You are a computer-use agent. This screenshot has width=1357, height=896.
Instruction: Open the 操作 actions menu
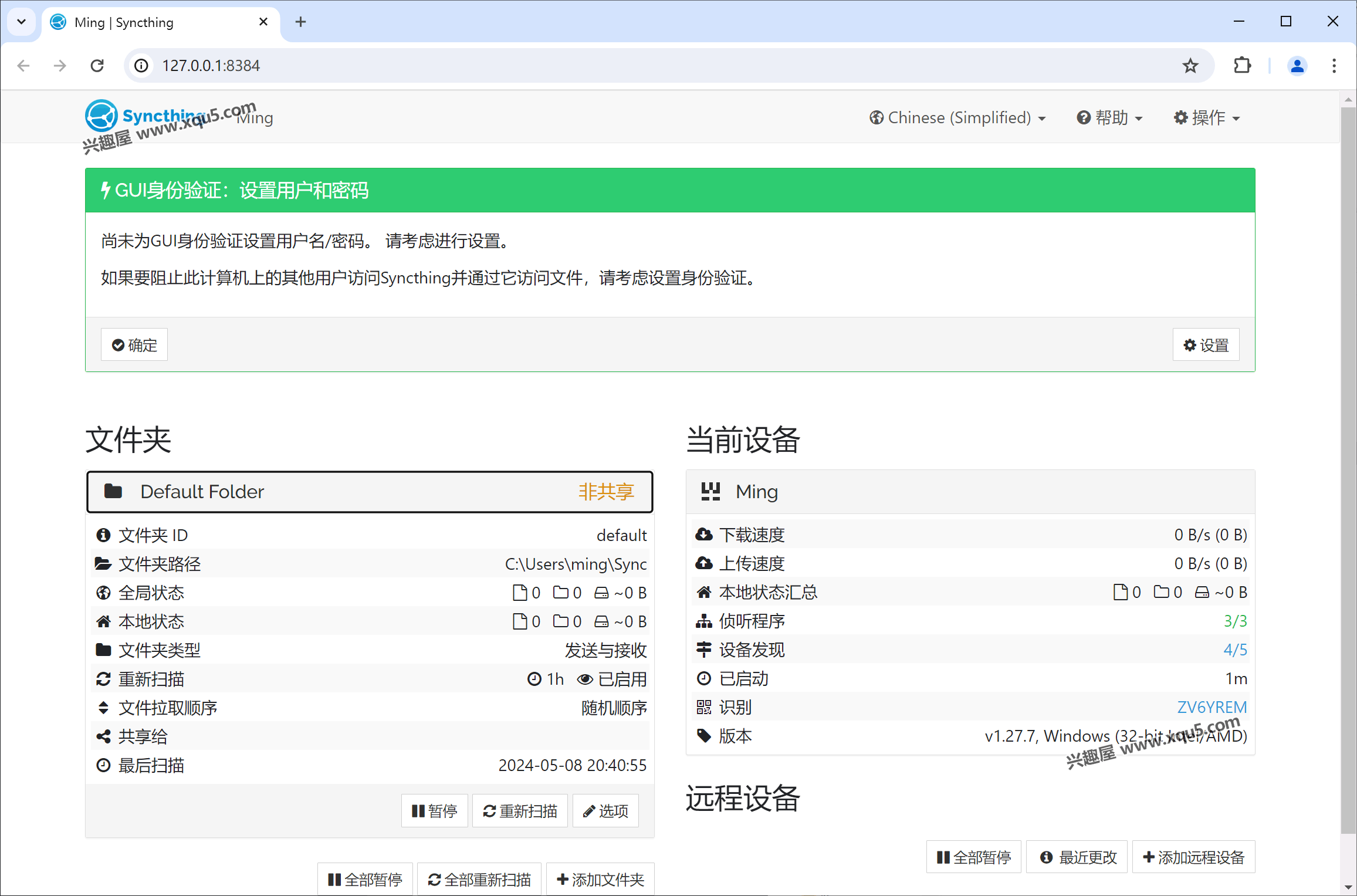(1207, 117)
